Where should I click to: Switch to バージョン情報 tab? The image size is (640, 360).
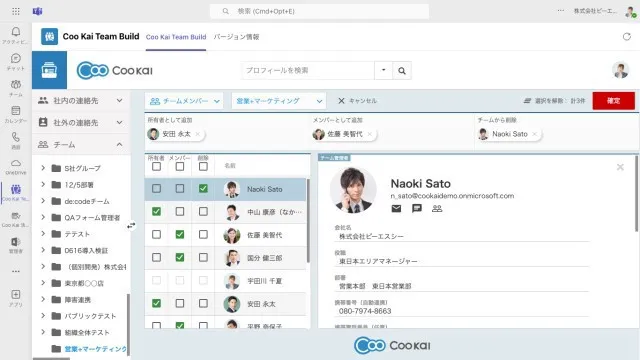coord(236,37)
